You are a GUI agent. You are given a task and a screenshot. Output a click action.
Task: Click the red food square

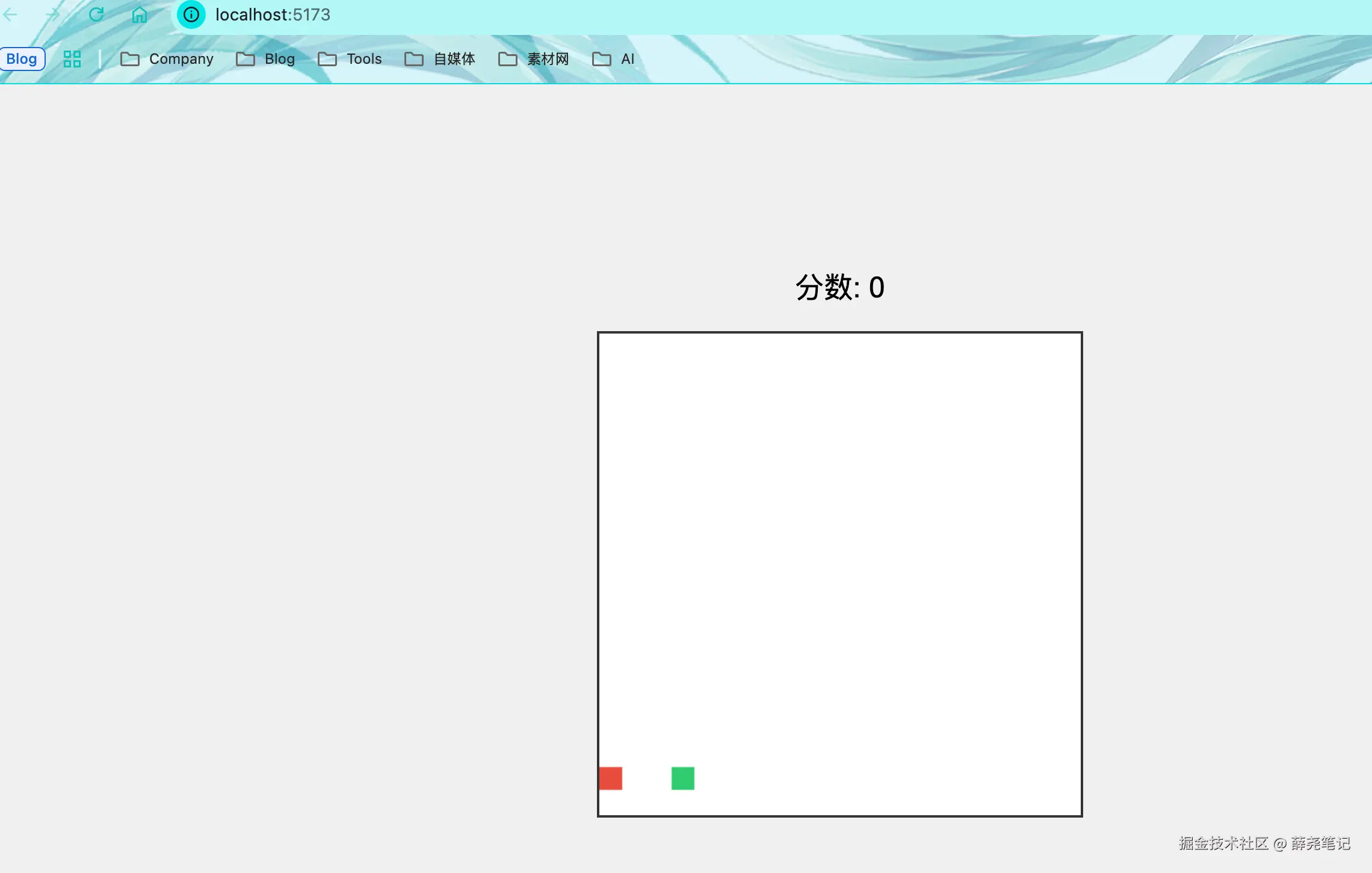pos(610,778)
